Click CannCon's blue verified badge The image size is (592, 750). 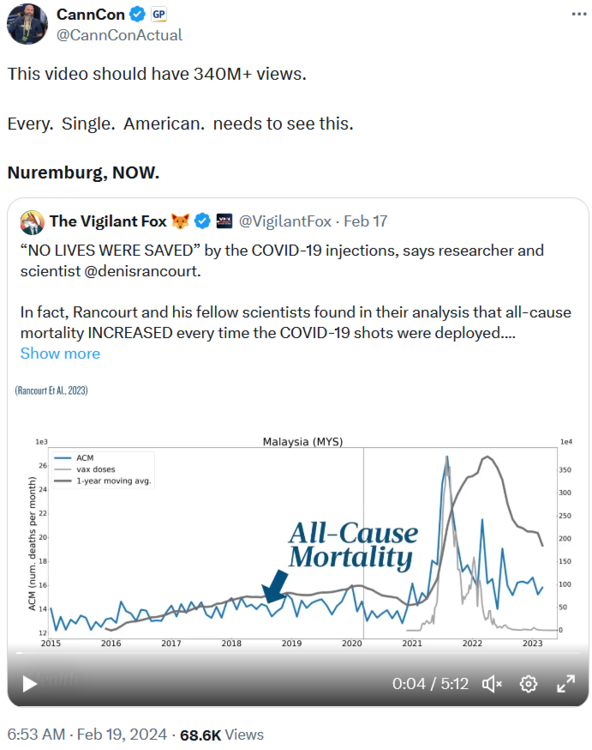click(138, 14)
